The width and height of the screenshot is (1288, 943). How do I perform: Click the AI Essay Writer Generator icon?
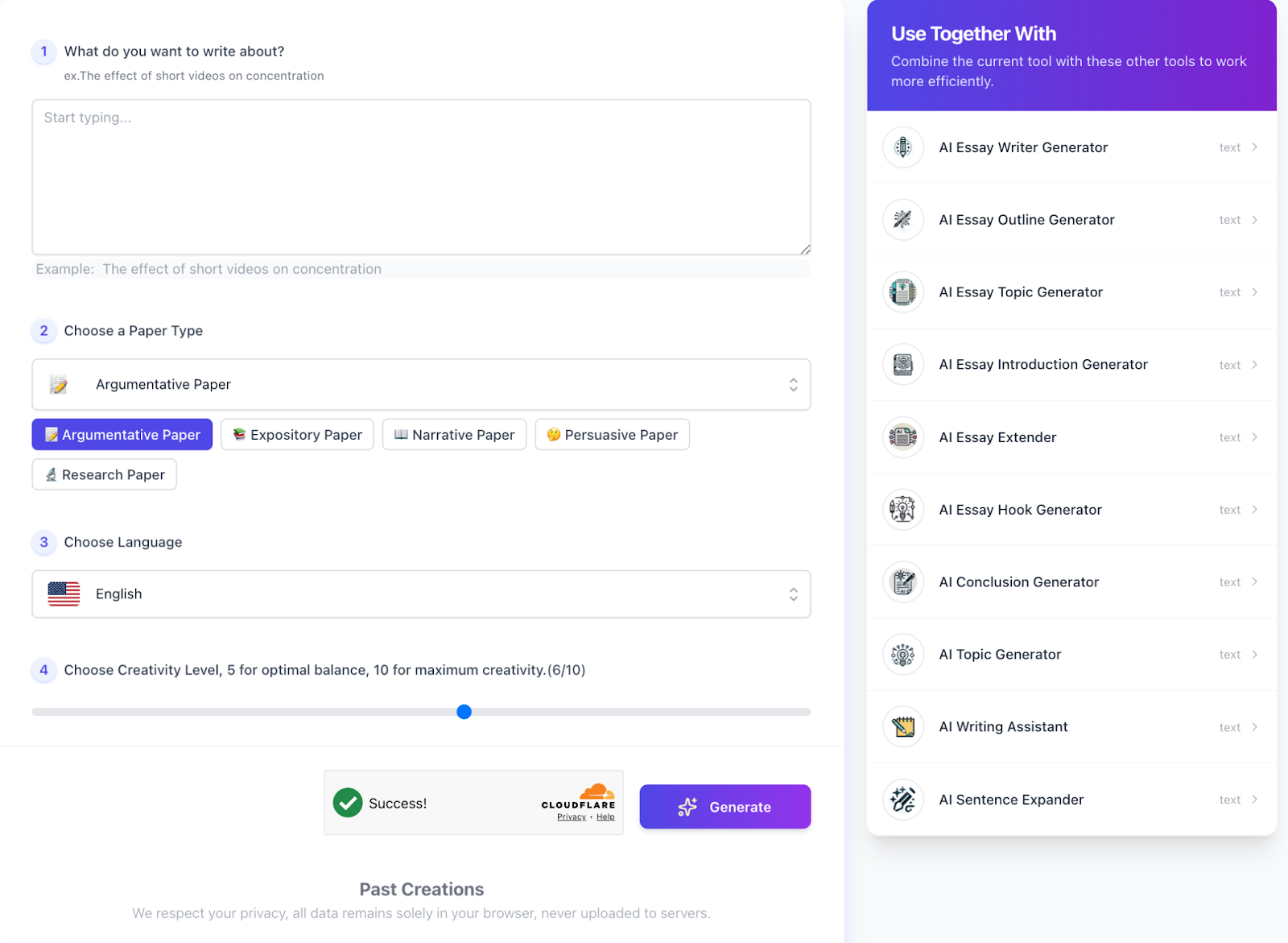[x=902, y=147]
